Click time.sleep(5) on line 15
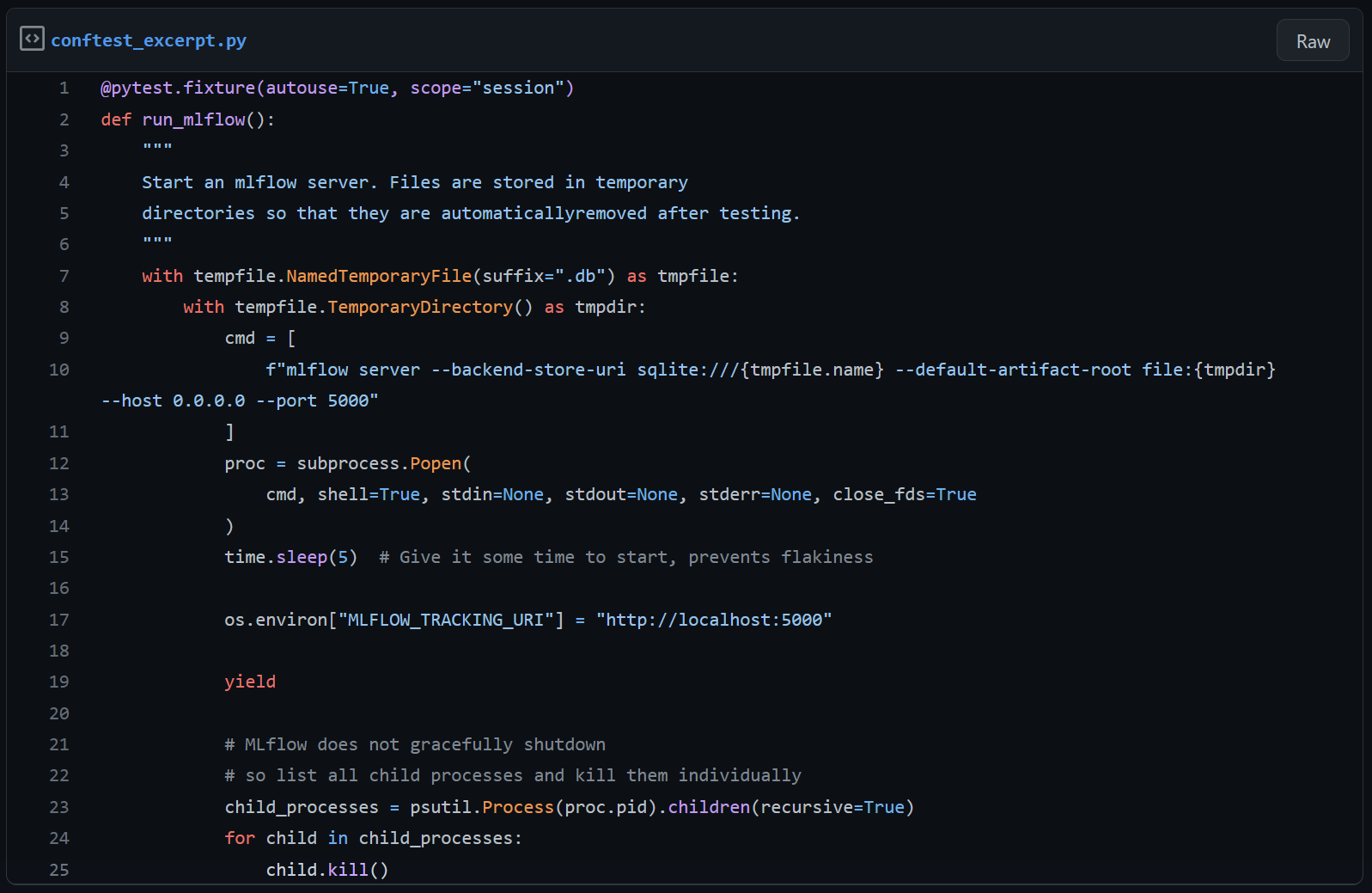The height and width of the screenshot is (893, 1372). (x=291, y=557)
